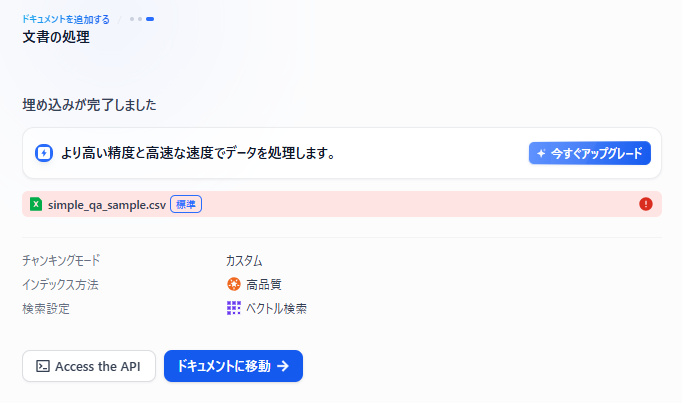Image resolution: width=682 pixels, height=403 pixels.
Task: Click the sparkle icon on 今すぐアップグレード button
Action: pos(541,154)
